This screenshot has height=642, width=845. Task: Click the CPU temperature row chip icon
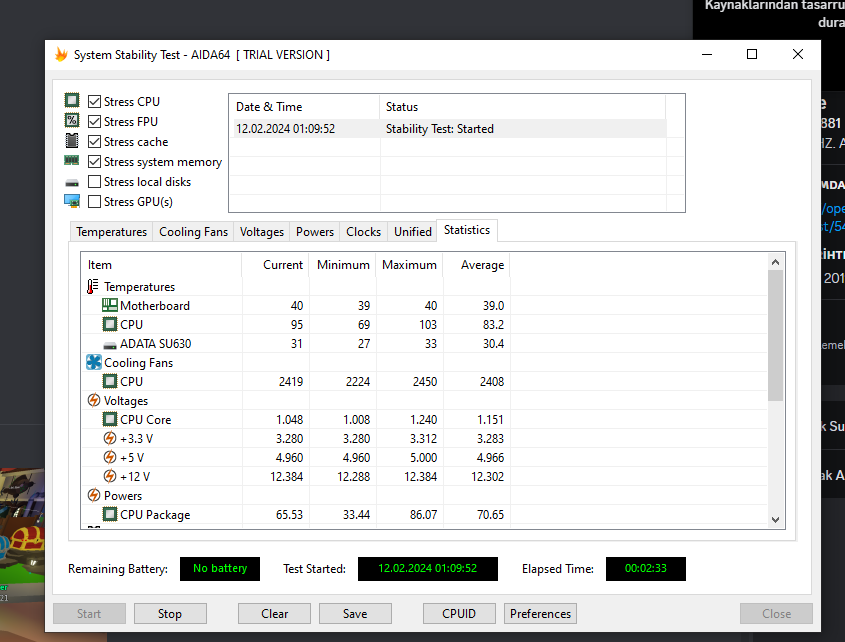pyautogui.click(x=110, y=325)
